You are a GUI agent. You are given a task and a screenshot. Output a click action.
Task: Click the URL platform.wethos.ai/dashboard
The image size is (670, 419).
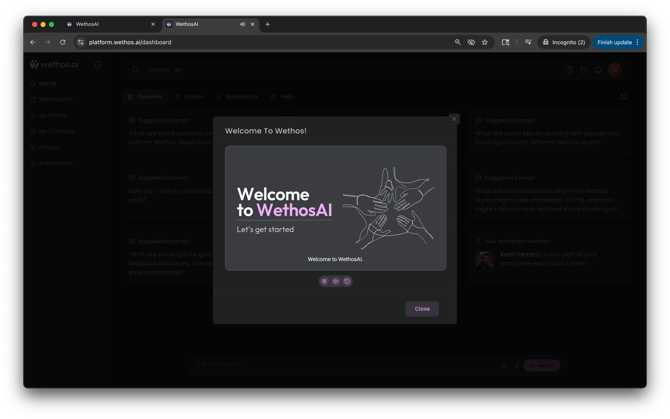point(130,42)
